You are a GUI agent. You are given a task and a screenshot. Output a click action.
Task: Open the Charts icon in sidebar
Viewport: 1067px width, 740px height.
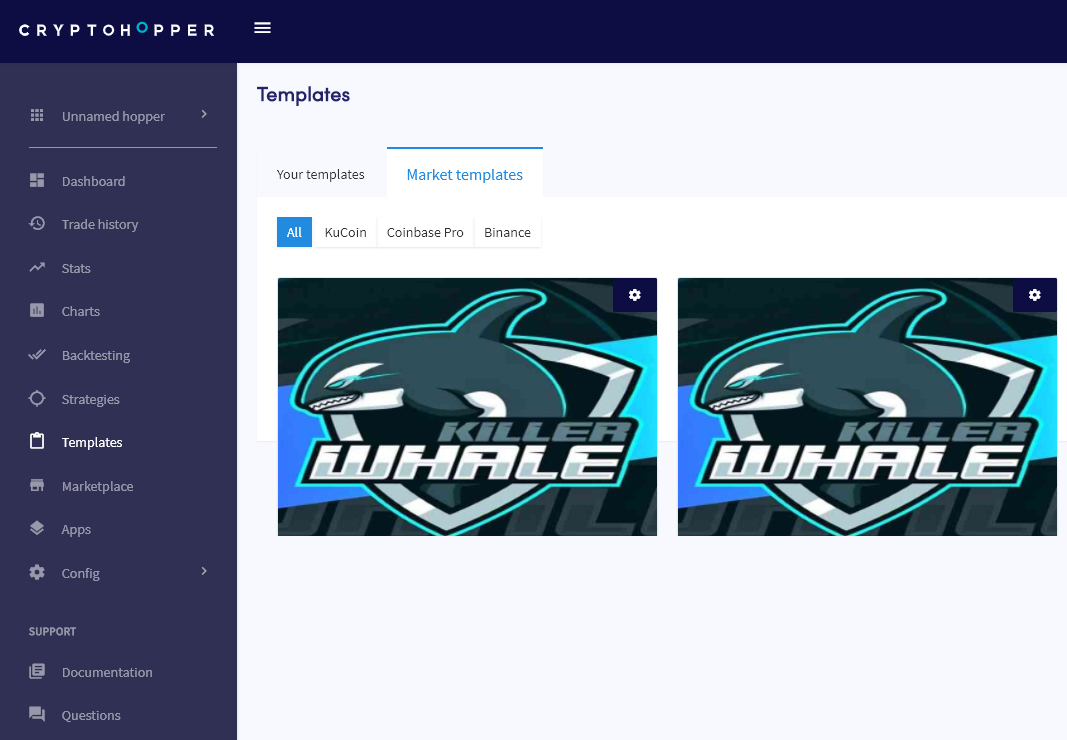[37, 311]
